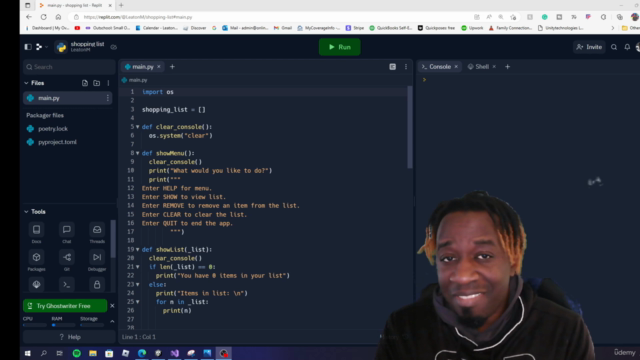Image resolution: width=640 pixels, height=360 pixels.
Task: Fold the showMenu function
Action: pos(138,153)
